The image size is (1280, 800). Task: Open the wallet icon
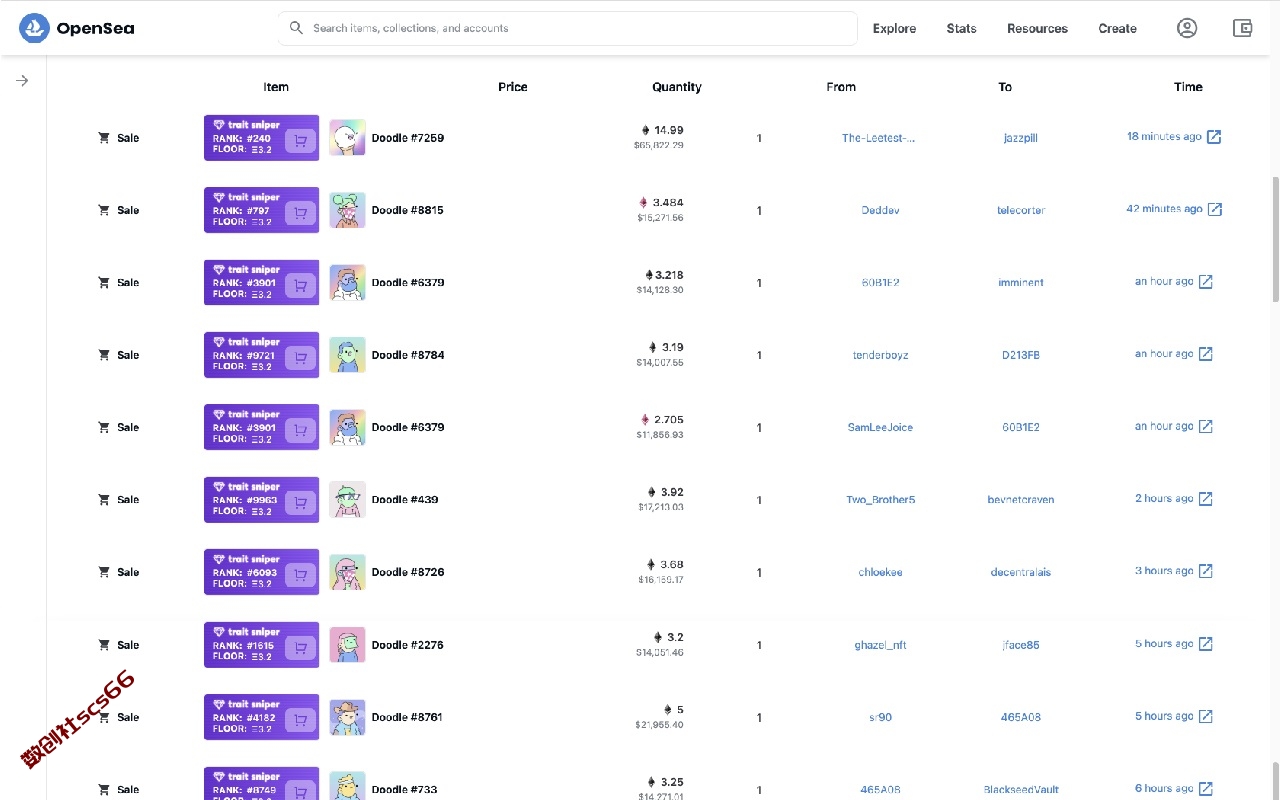[x=1243, y=28]
